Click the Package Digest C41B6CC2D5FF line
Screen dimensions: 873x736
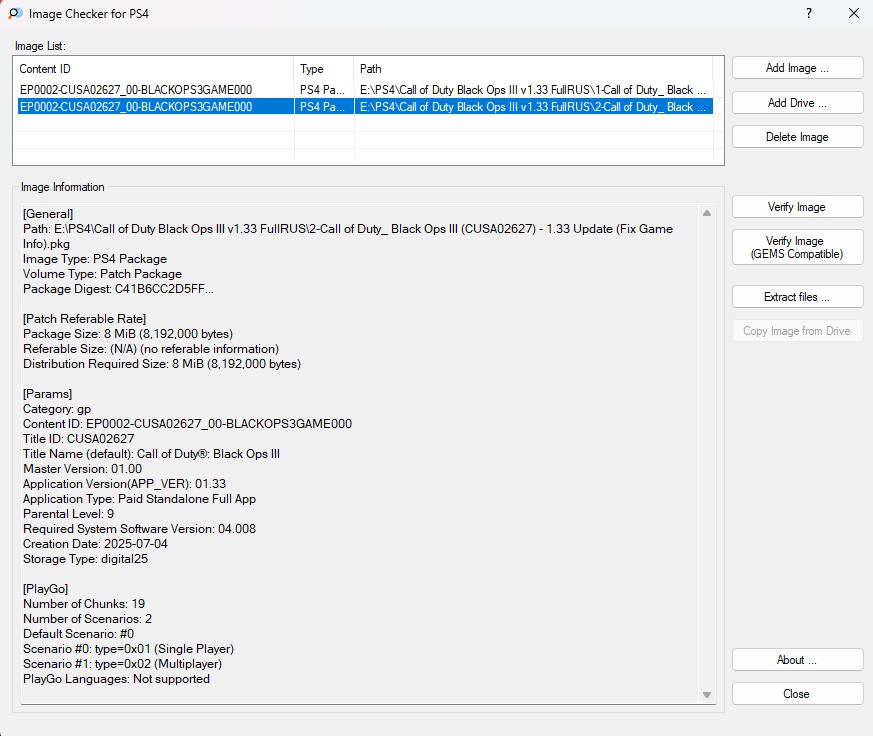[118, 289]
